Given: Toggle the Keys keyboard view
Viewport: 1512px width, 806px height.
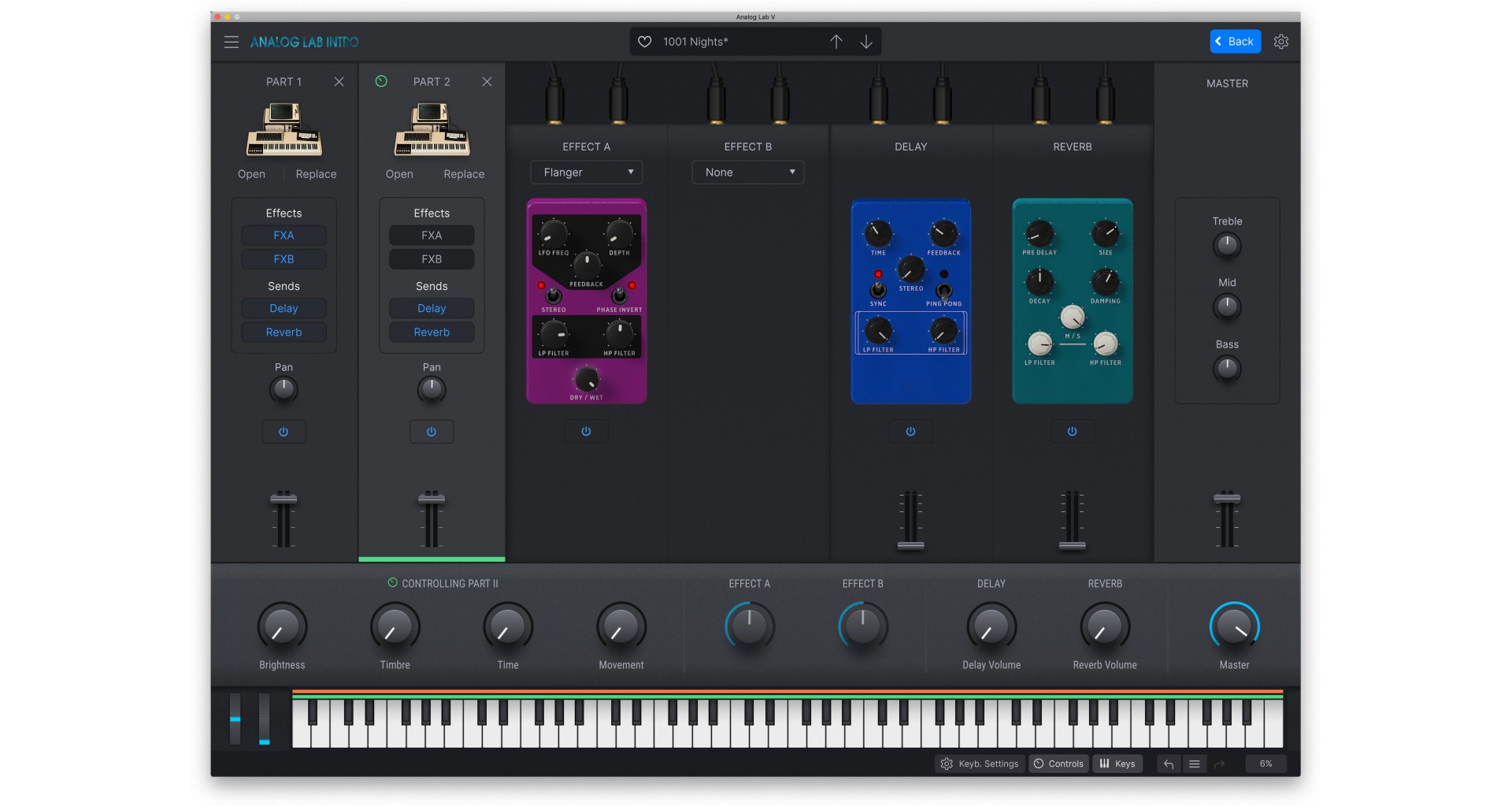Looking at the screenshot, I should 1117,763.
